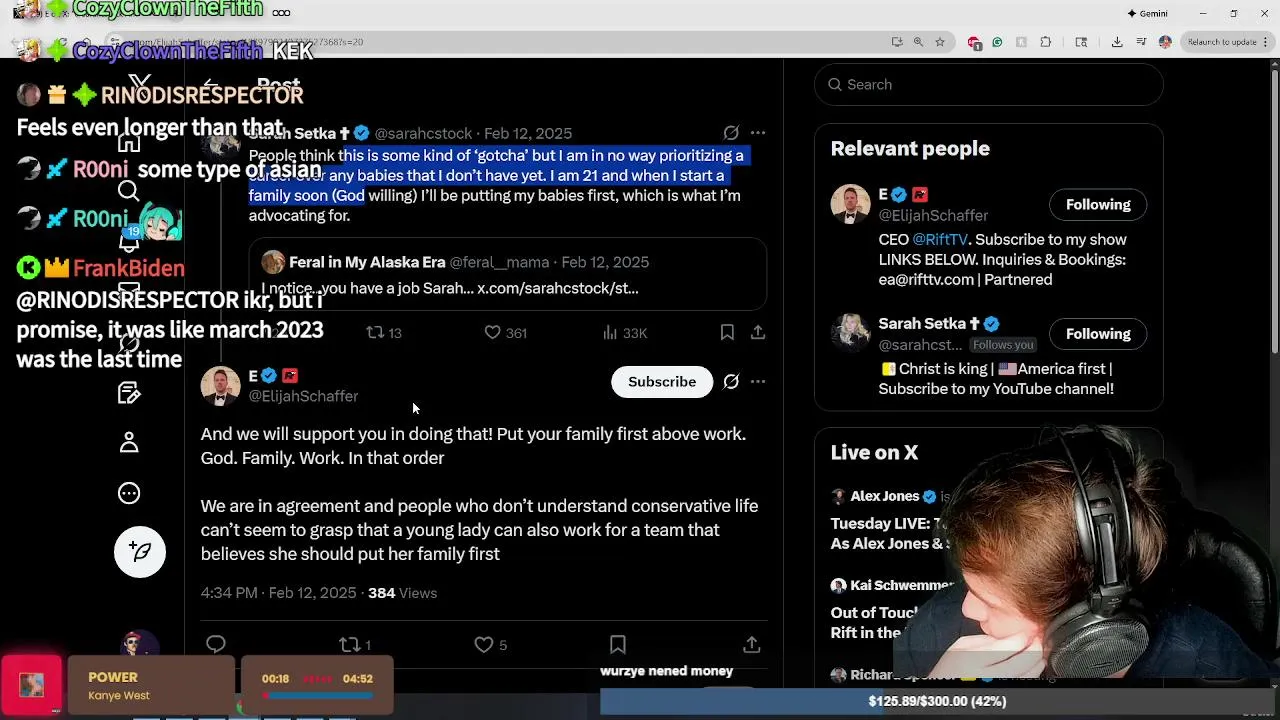Focus the X Search input field
This screenshot has height=720, width=1280.
point(988,85)
